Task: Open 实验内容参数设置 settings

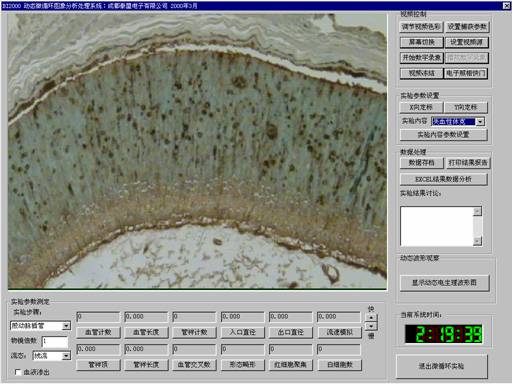Action: 443,135
